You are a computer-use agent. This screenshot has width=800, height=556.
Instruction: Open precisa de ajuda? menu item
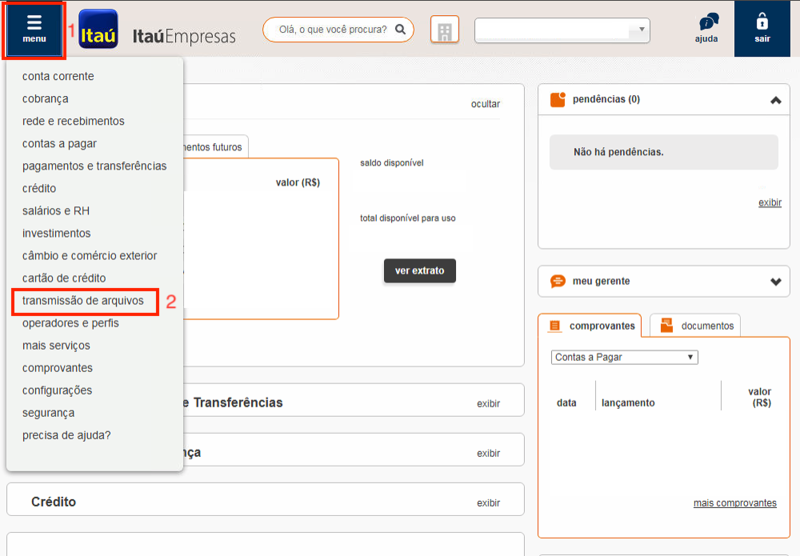pos(66,435)
